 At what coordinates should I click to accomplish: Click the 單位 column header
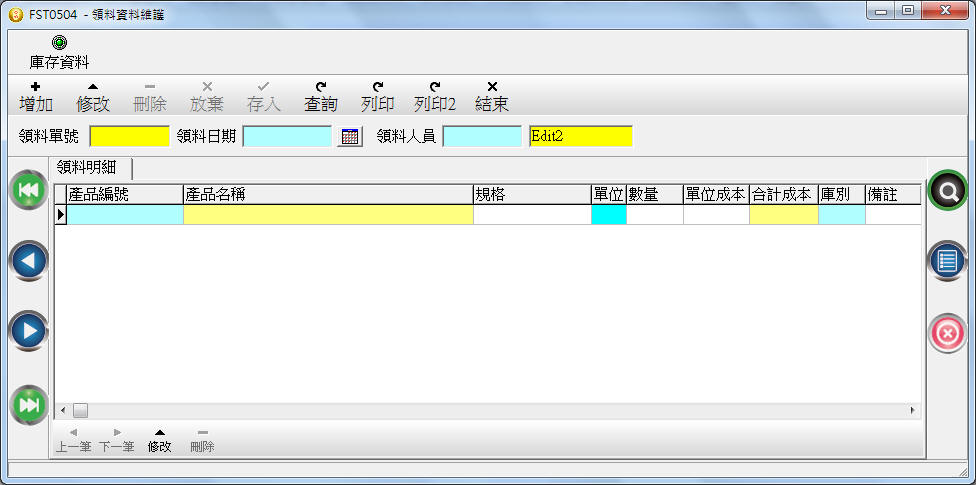[609, 195]
